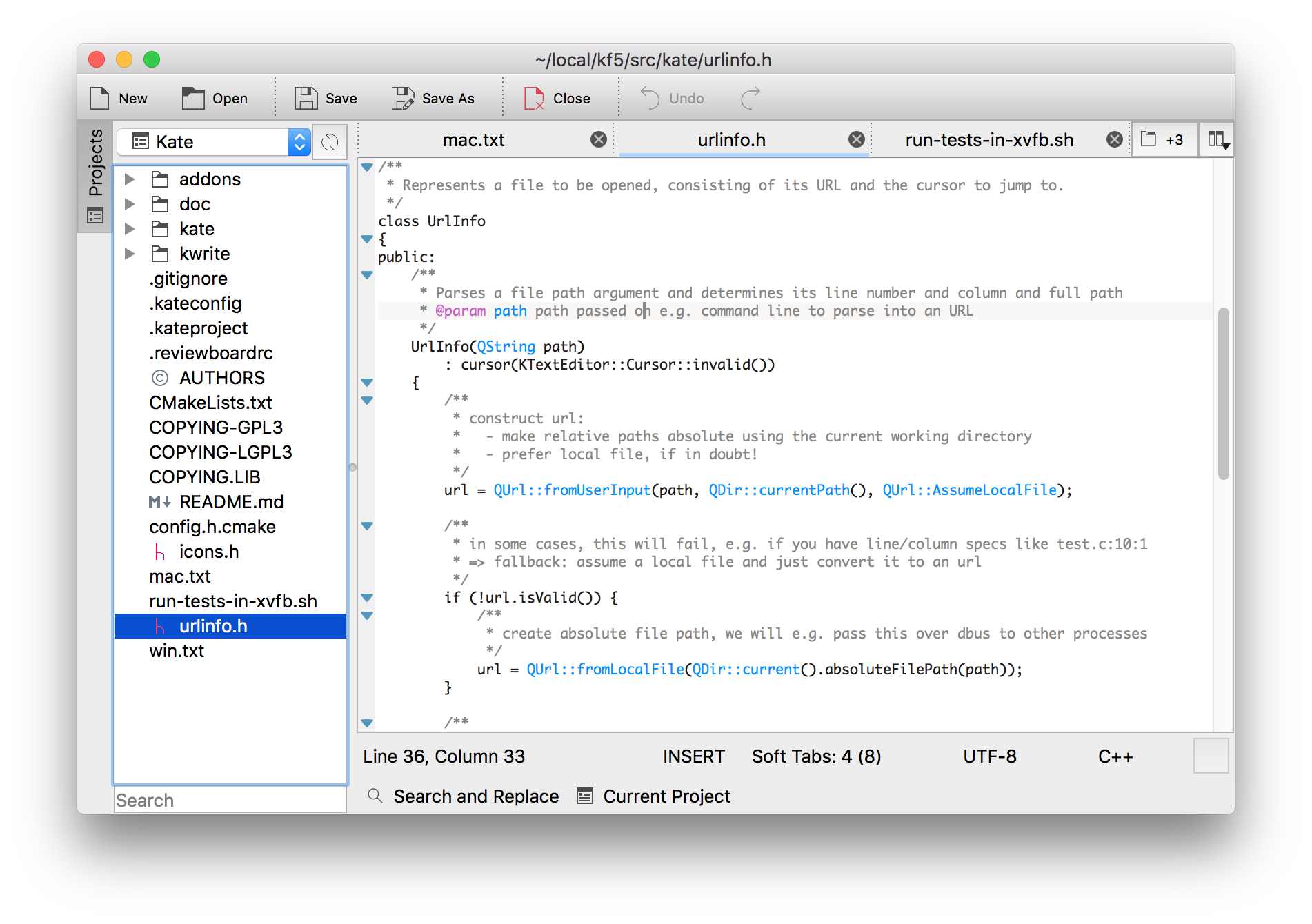
Task: Click the Save As toolbar icon
Action: 403,99
